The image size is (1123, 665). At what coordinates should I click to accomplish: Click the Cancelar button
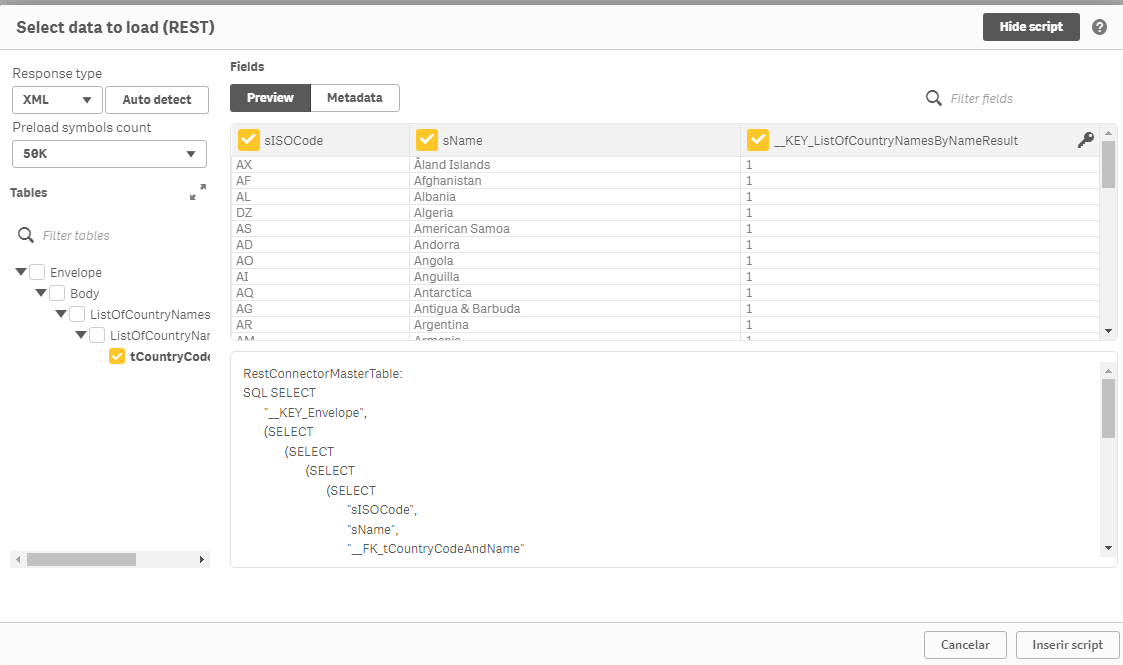click(965, 645)
